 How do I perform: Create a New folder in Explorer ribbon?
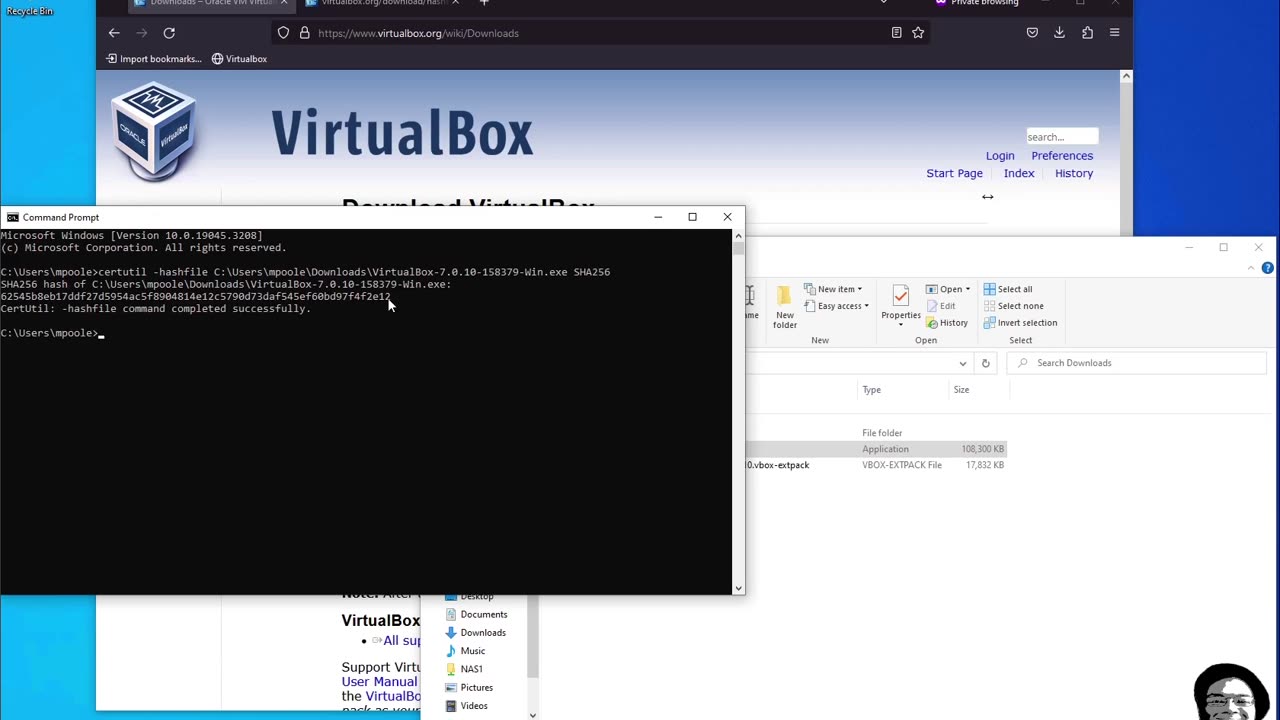coord(785,308)
